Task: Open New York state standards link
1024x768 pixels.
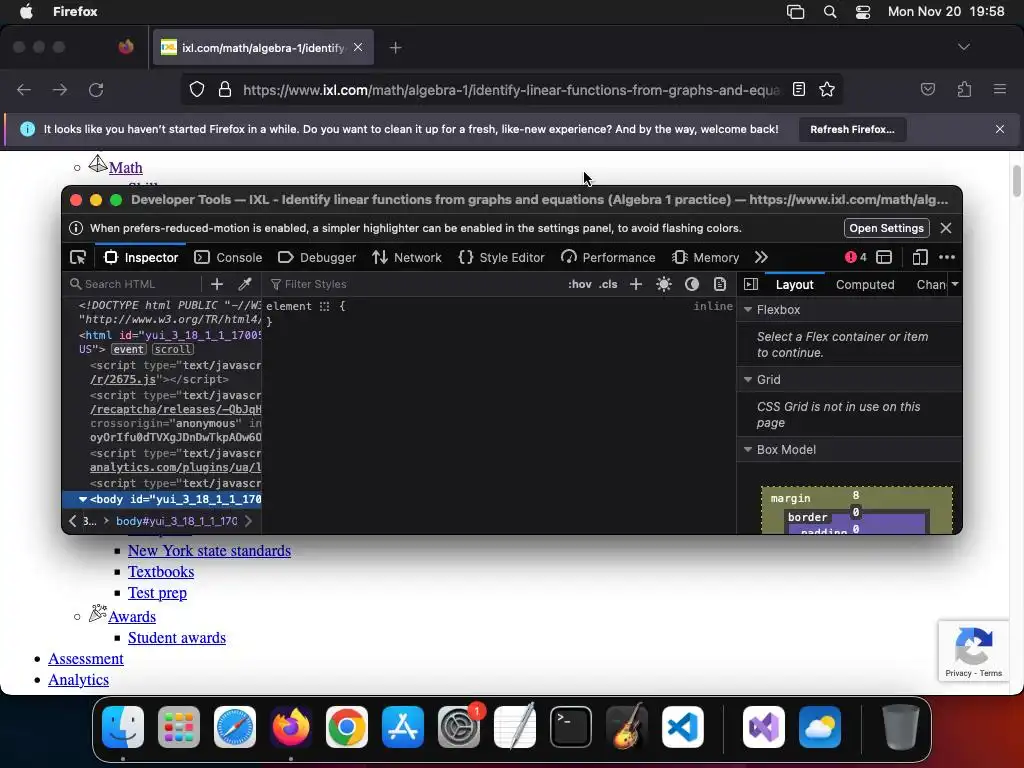Action: click(x=209, y=551)
